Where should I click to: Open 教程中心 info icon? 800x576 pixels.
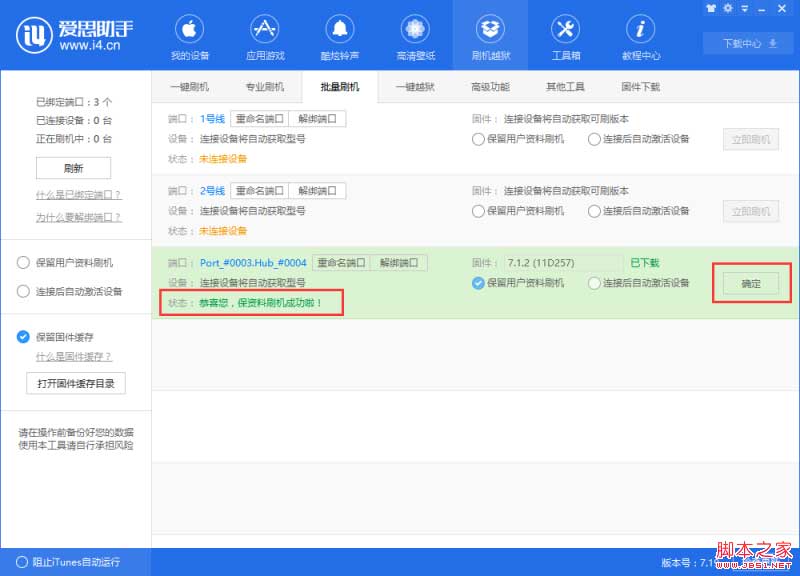(x=640, y=29)
